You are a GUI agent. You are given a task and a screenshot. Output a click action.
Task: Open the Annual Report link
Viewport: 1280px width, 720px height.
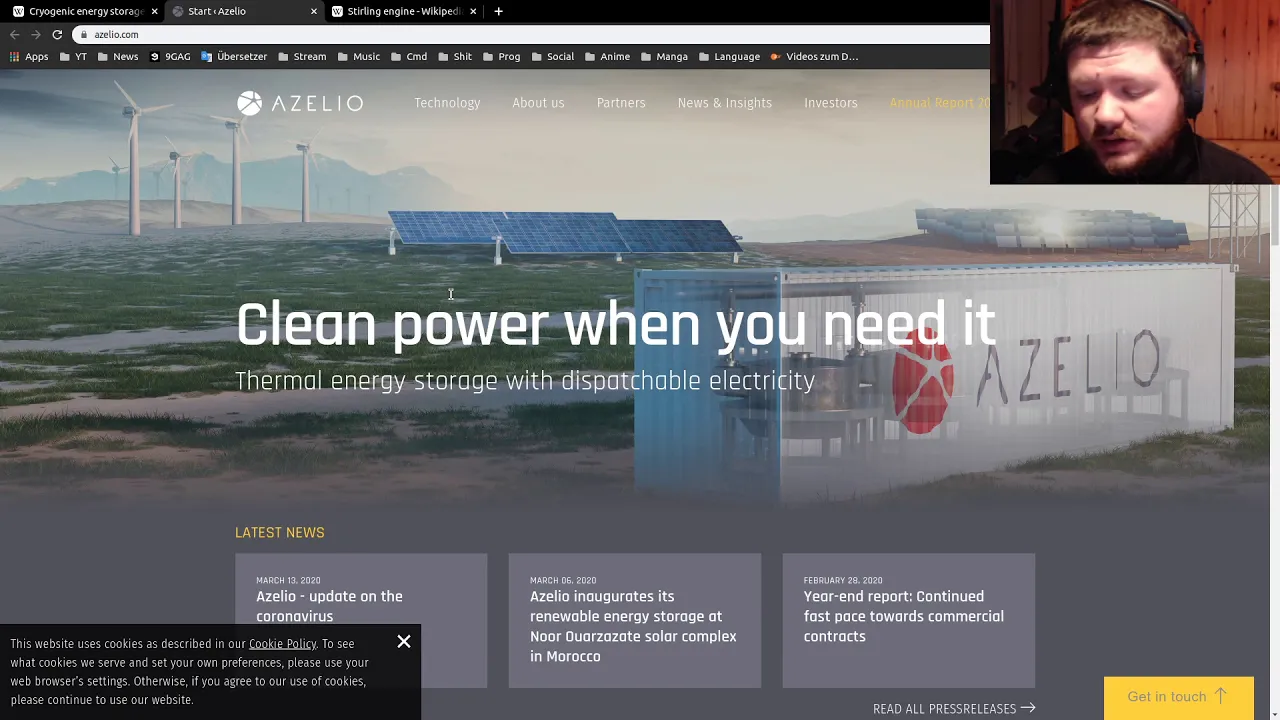click(x=939, y=103)
